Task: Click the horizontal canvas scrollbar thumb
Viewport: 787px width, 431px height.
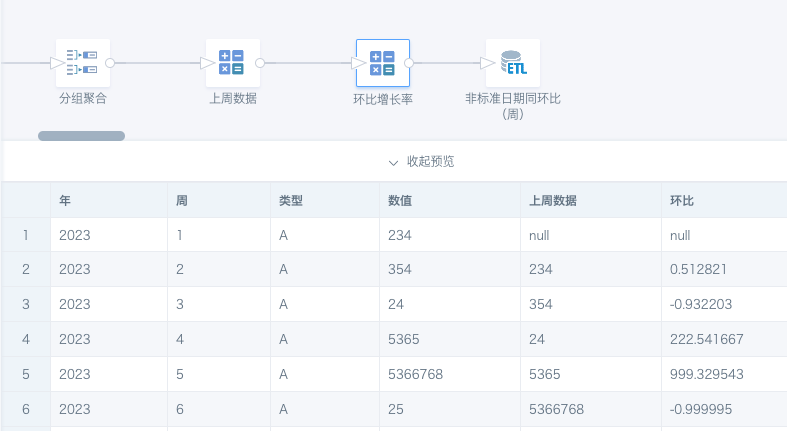Action: point(81,136)
